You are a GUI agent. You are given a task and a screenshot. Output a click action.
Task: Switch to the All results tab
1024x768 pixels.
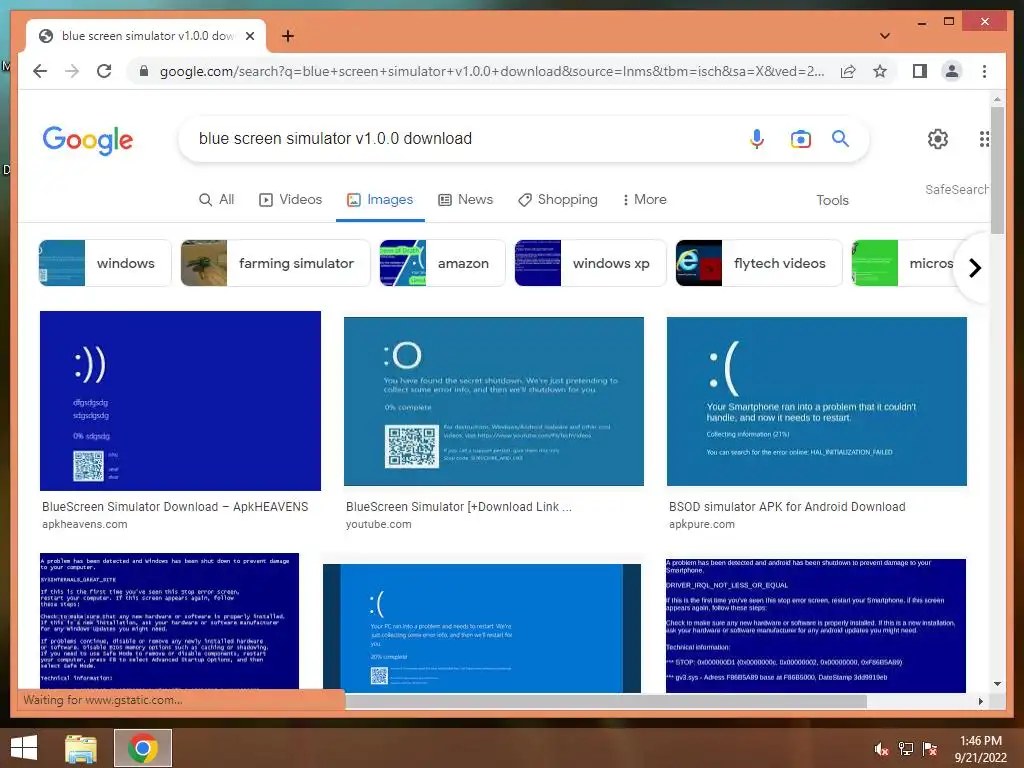(216, 200)
